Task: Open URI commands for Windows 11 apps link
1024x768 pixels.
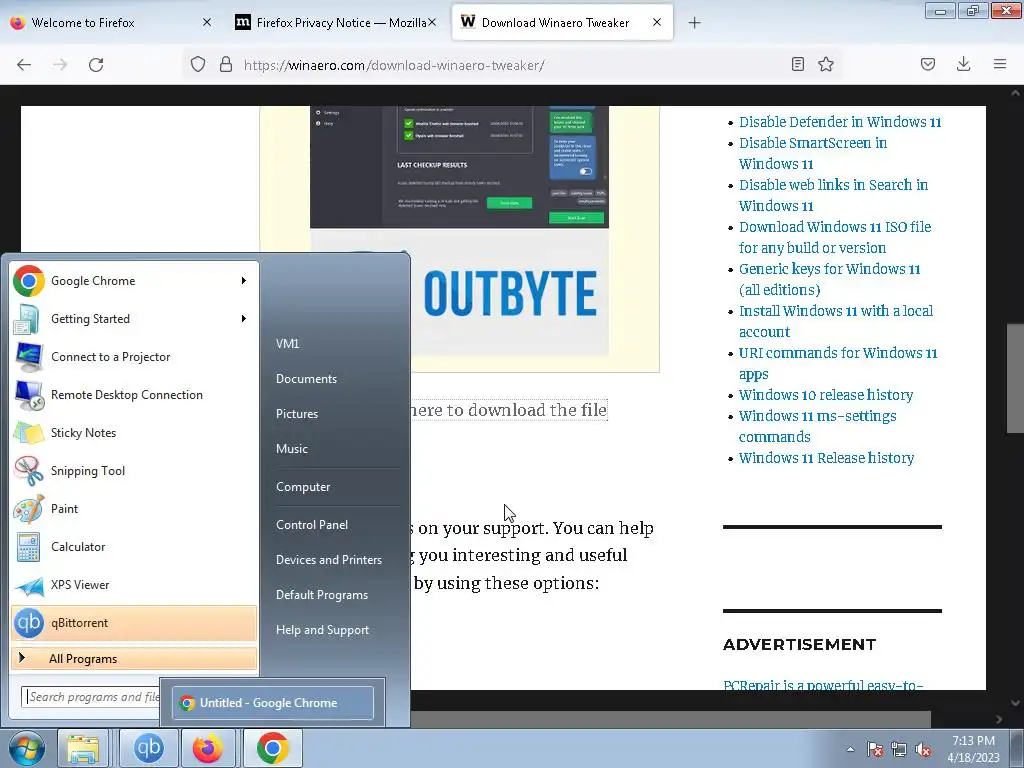Action: coord(838,364)
